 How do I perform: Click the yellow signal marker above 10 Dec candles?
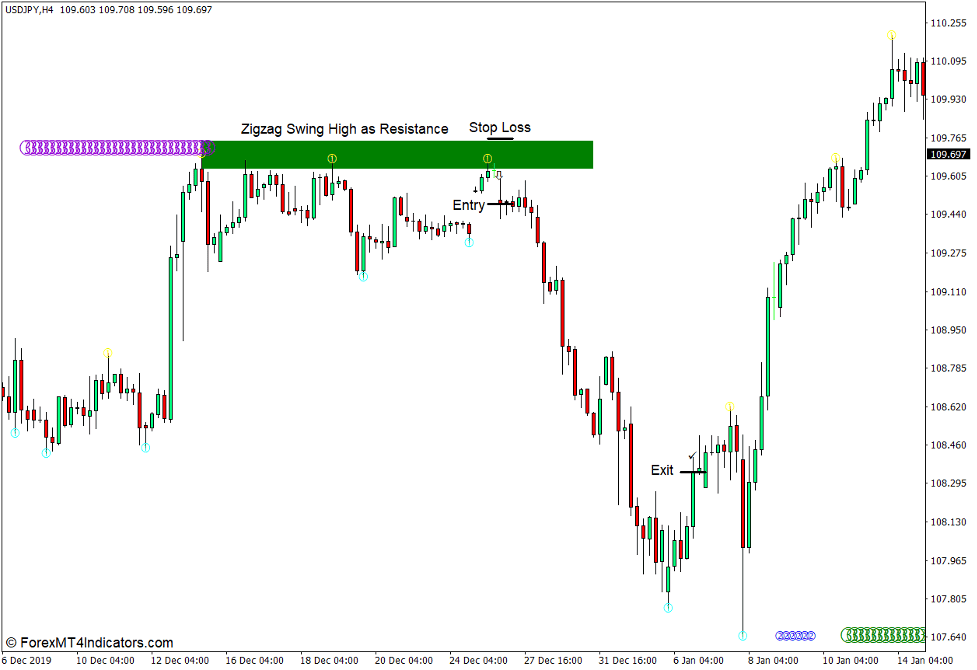pyautogui.click(x=108, y=350)
